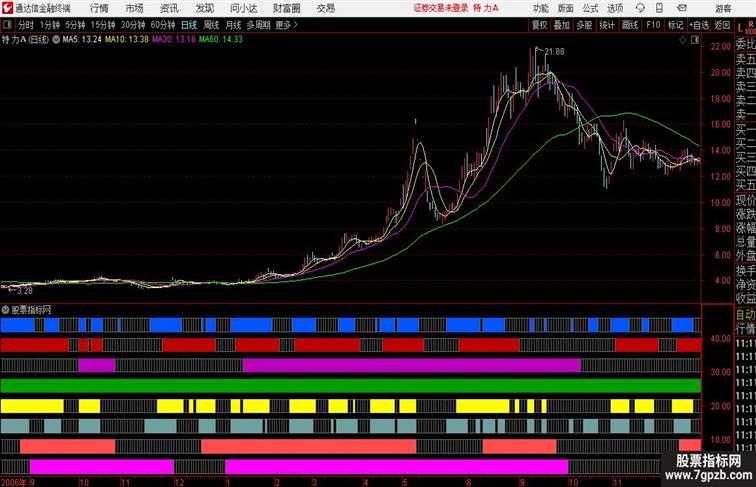Image resolution: width=756 pixels, height=487 pixels.
Task: Click the 画线 drawing button
Action: [630, 25]
